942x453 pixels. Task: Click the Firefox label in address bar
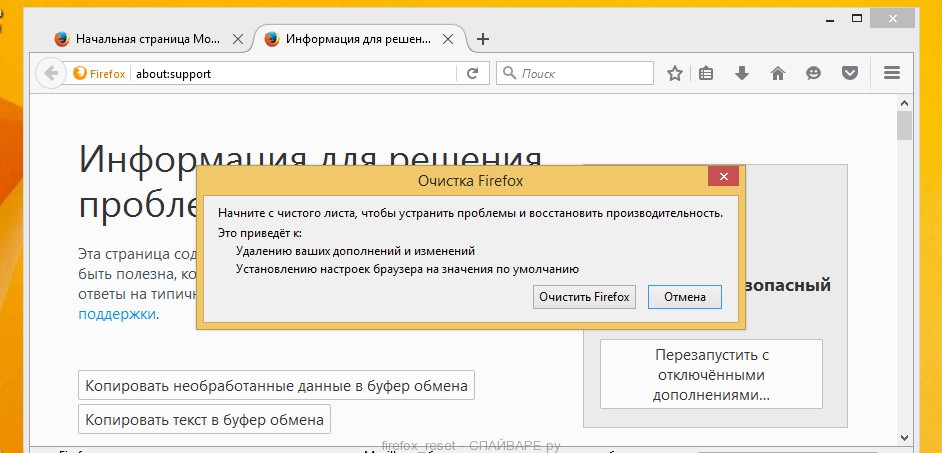pos(108,74)
